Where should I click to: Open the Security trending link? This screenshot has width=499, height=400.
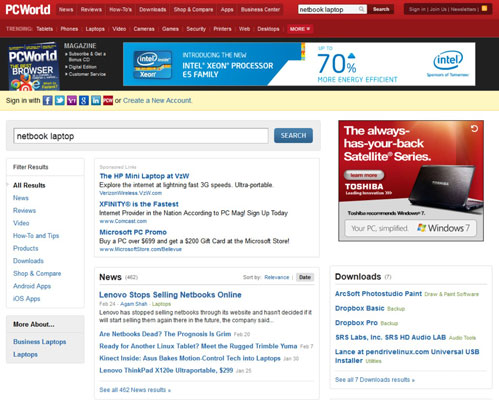tap(196, 29)
